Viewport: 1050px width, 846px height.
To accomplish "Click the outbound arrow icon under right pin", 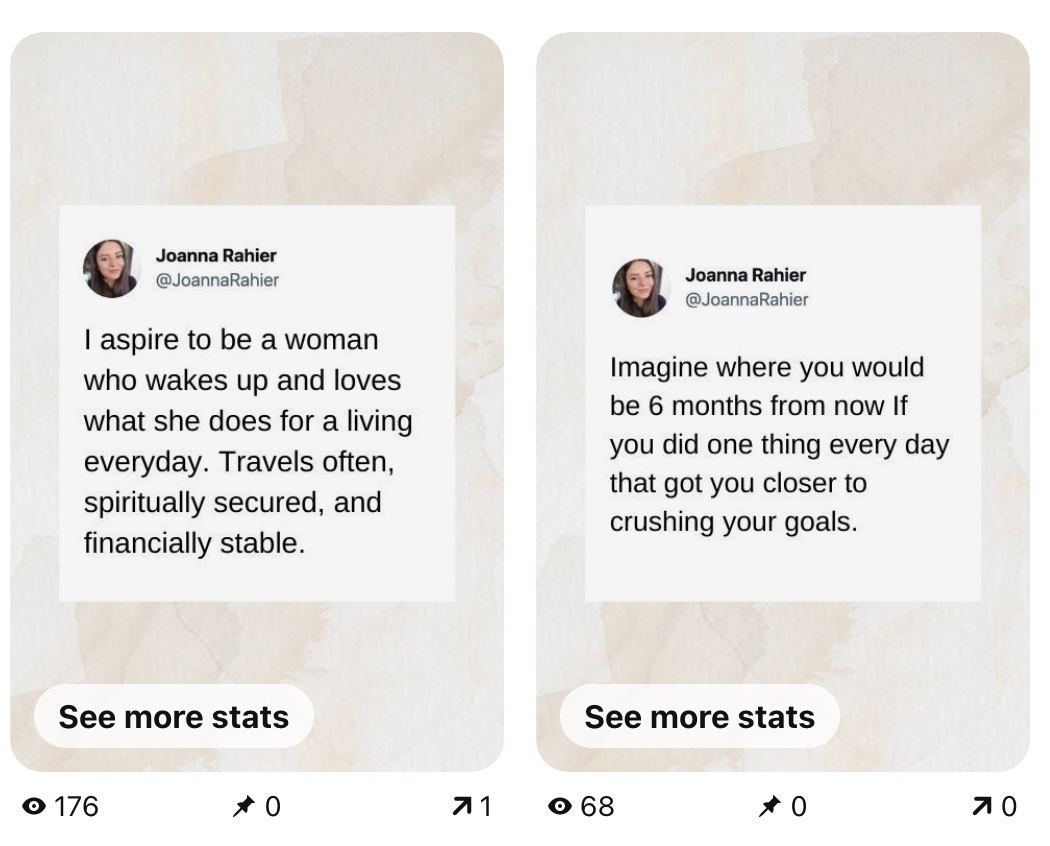I will [982, 806].
